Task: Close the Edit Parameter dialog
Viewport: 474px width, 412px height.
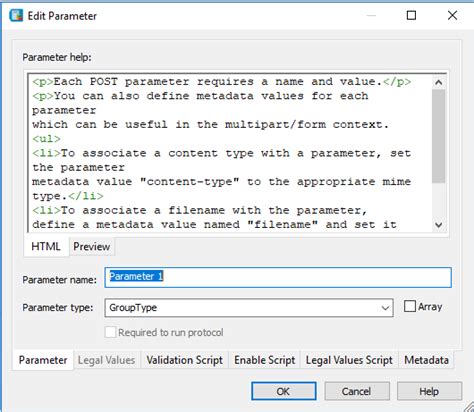Action: (452, 15)
